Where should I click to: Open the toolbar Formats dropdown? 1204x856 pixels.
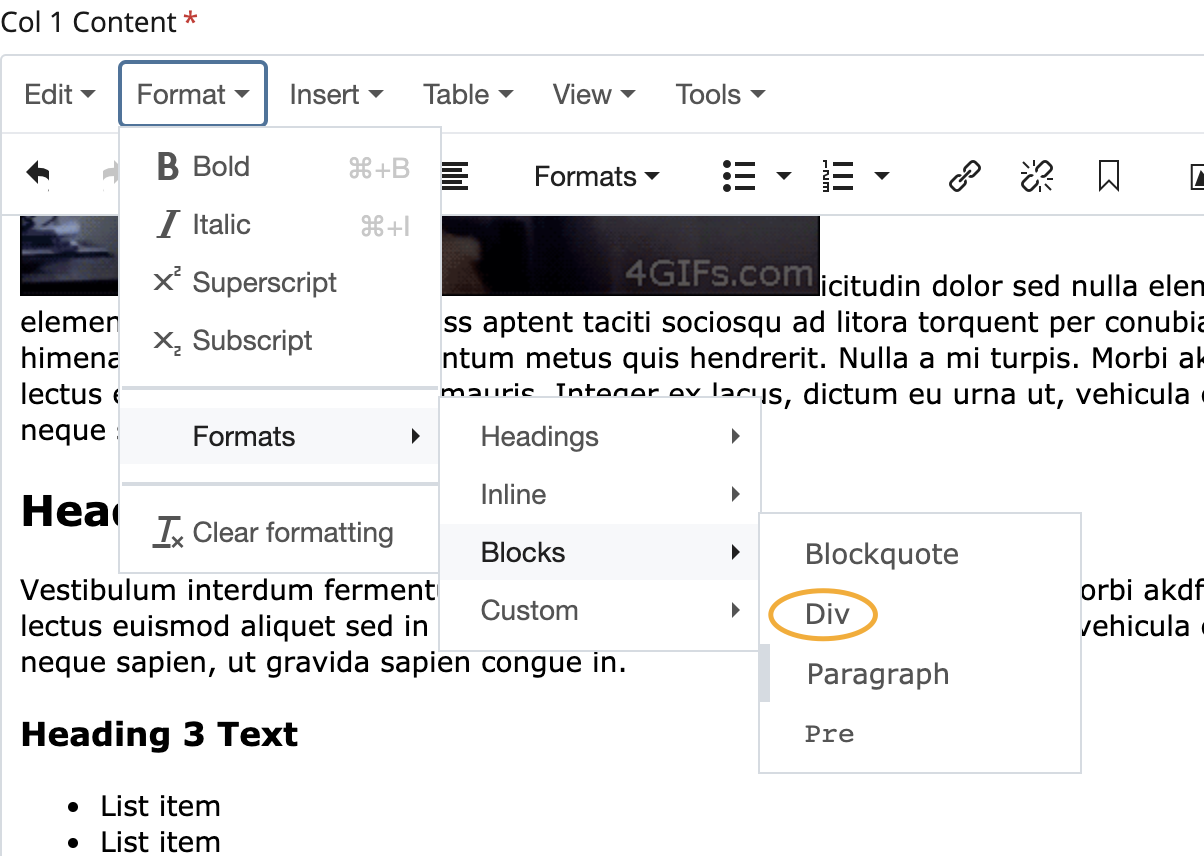tap(597, 177)
